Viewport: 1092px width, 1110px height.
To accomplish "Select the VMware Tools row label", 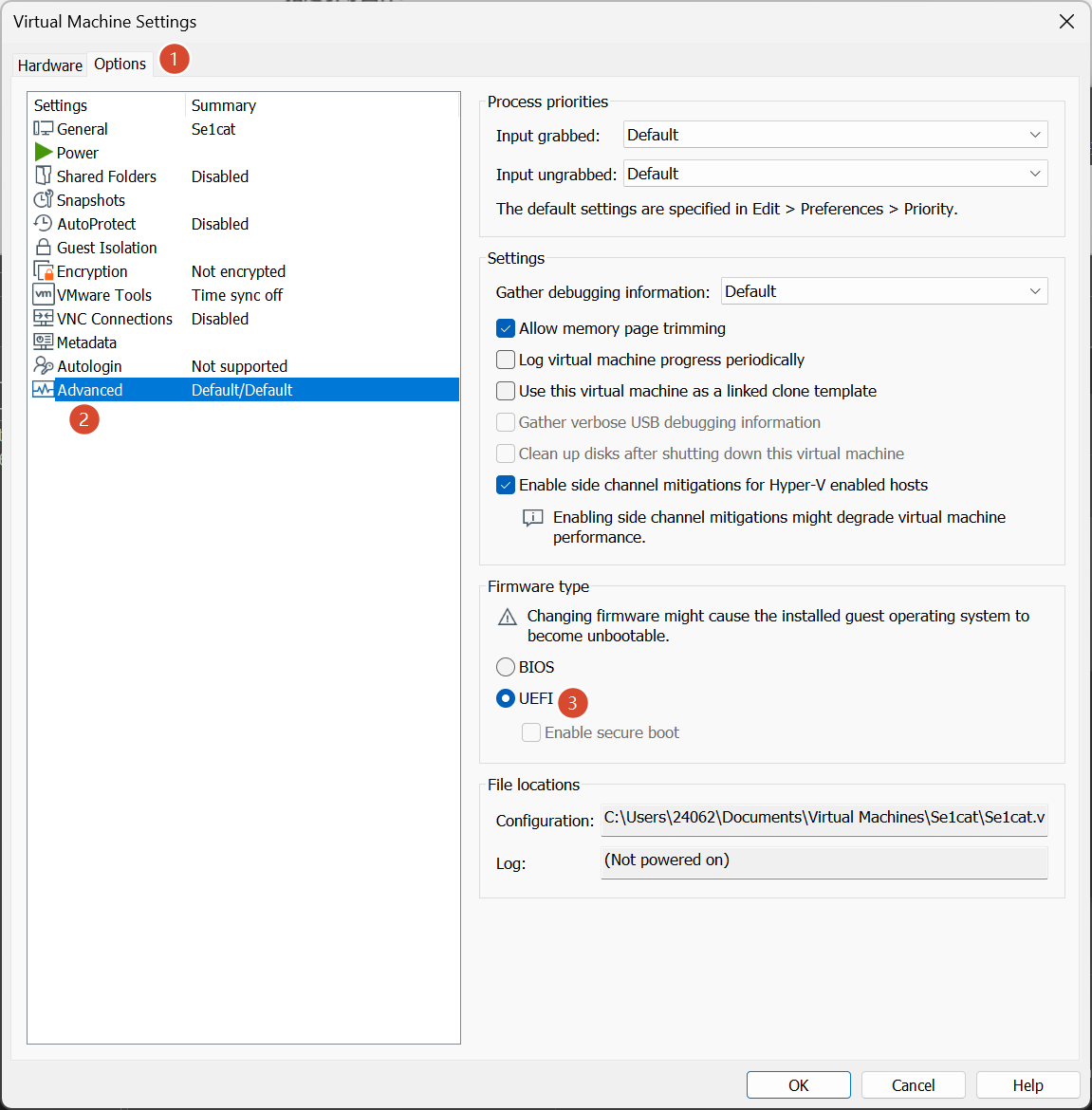I will tap(104, 295).
